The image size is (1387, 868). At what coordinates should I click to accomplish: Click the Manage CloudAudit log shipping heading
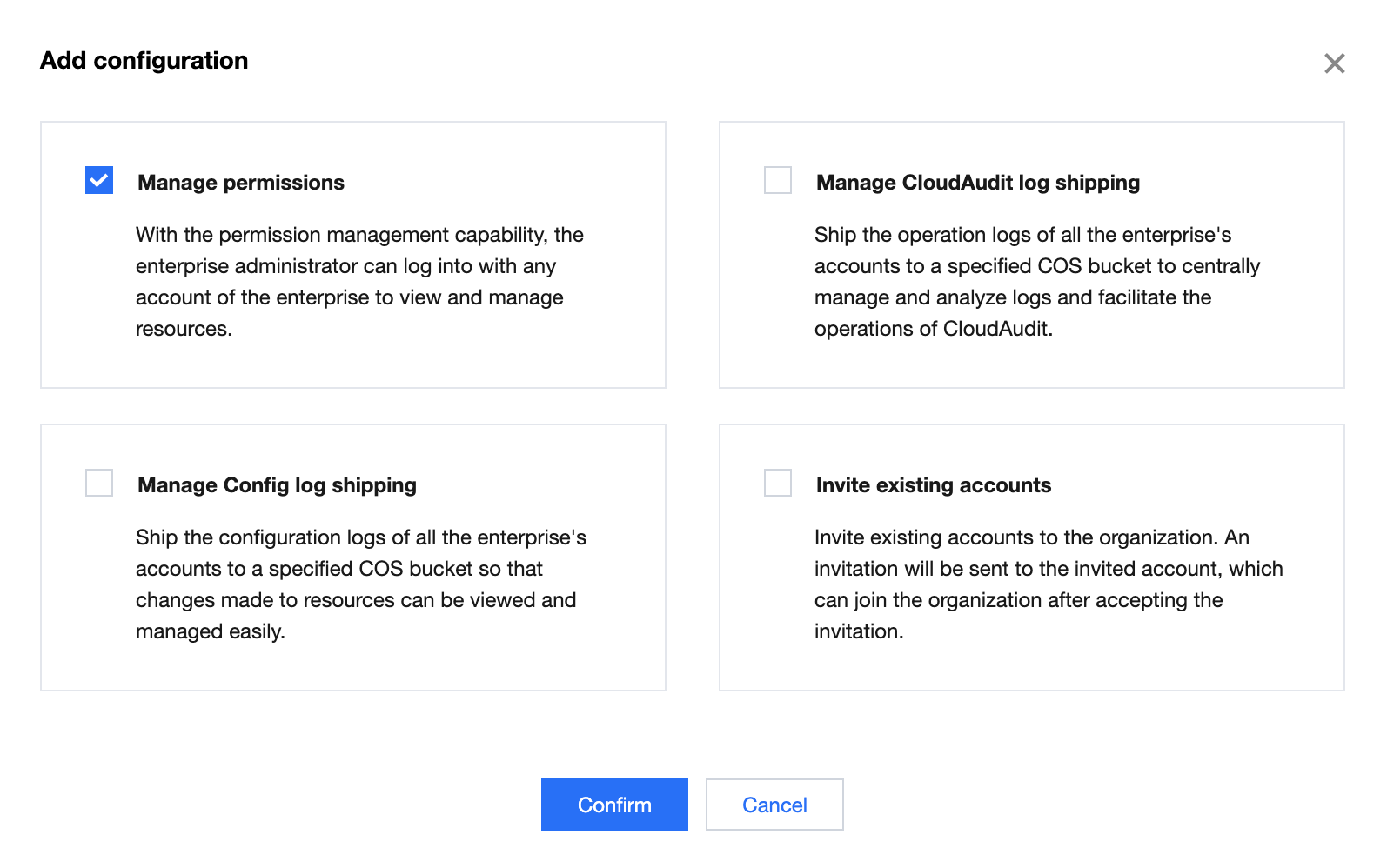[x=977, y=183]
